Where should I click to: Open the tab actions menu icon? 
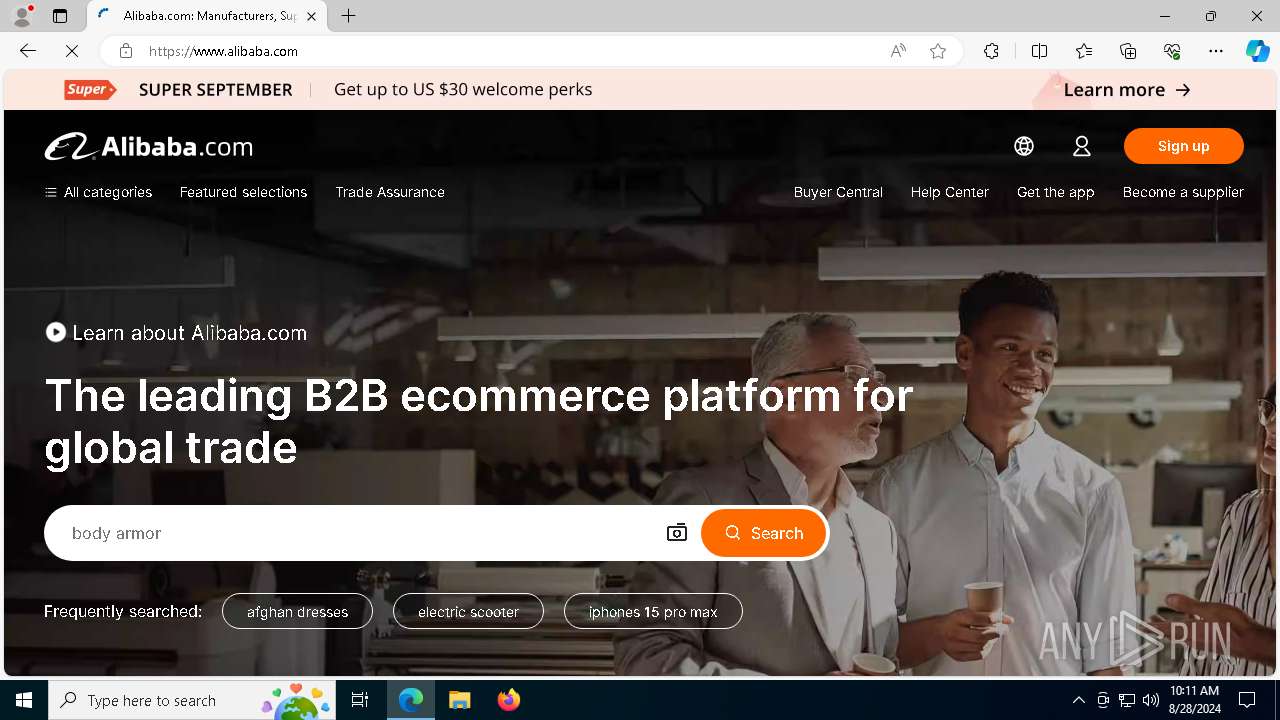tap(60, 16)
